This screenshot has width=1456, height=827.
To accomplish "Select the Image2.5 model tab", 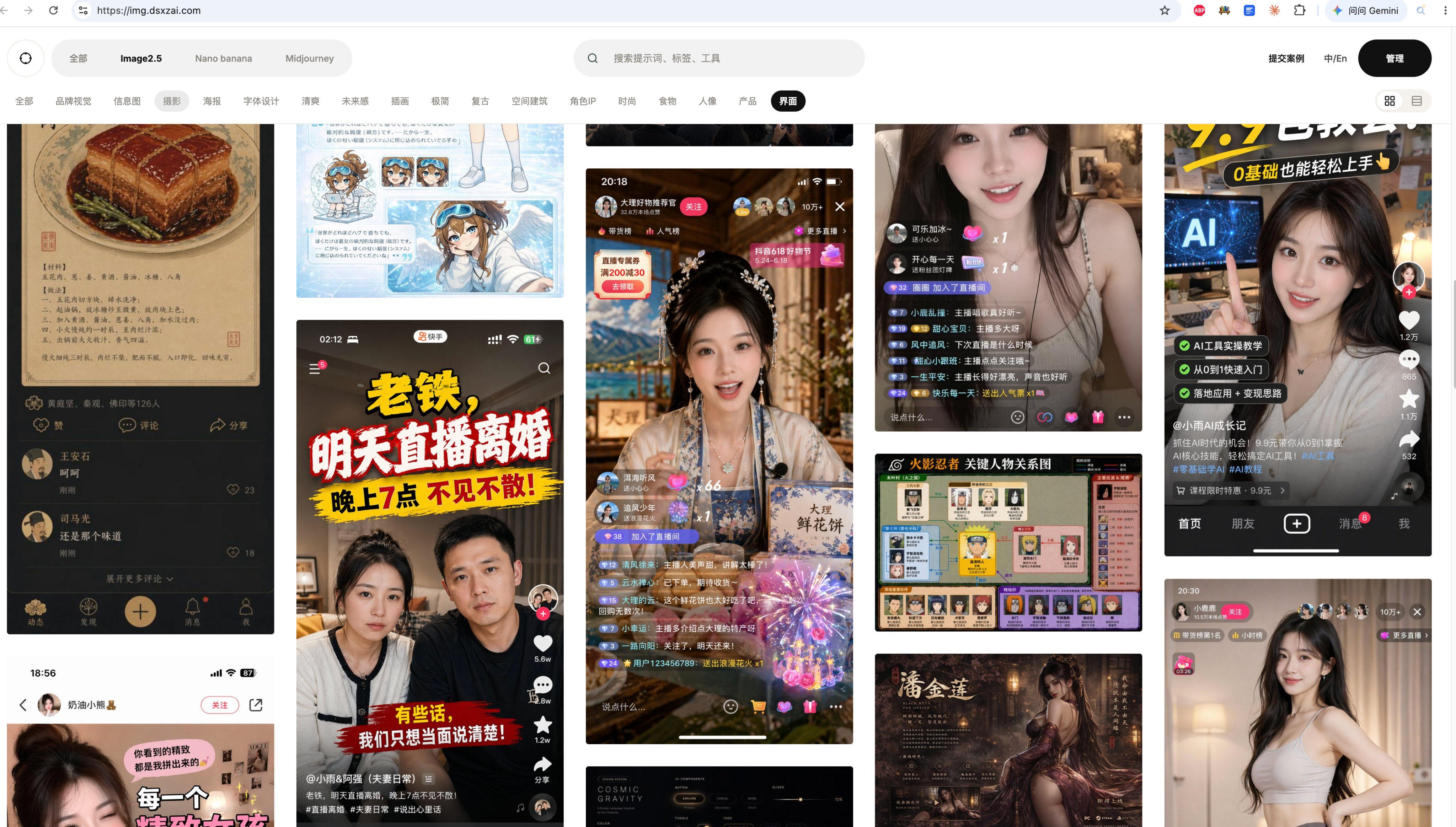I will (141, 59).
